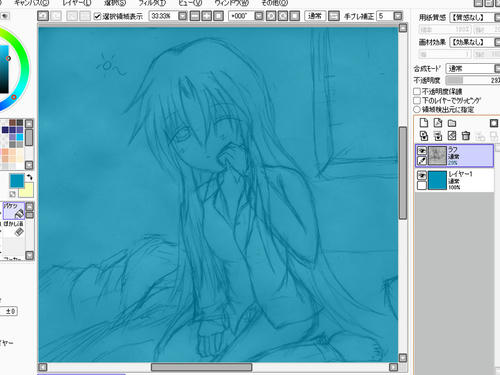Delete the selected layer using trash icon

466,136
